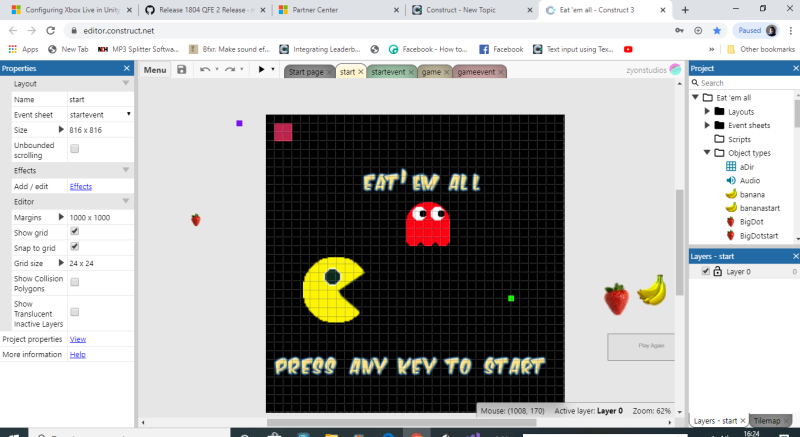Expand the Layouts folder
The image size is (800, 437).
coord(707,111)
